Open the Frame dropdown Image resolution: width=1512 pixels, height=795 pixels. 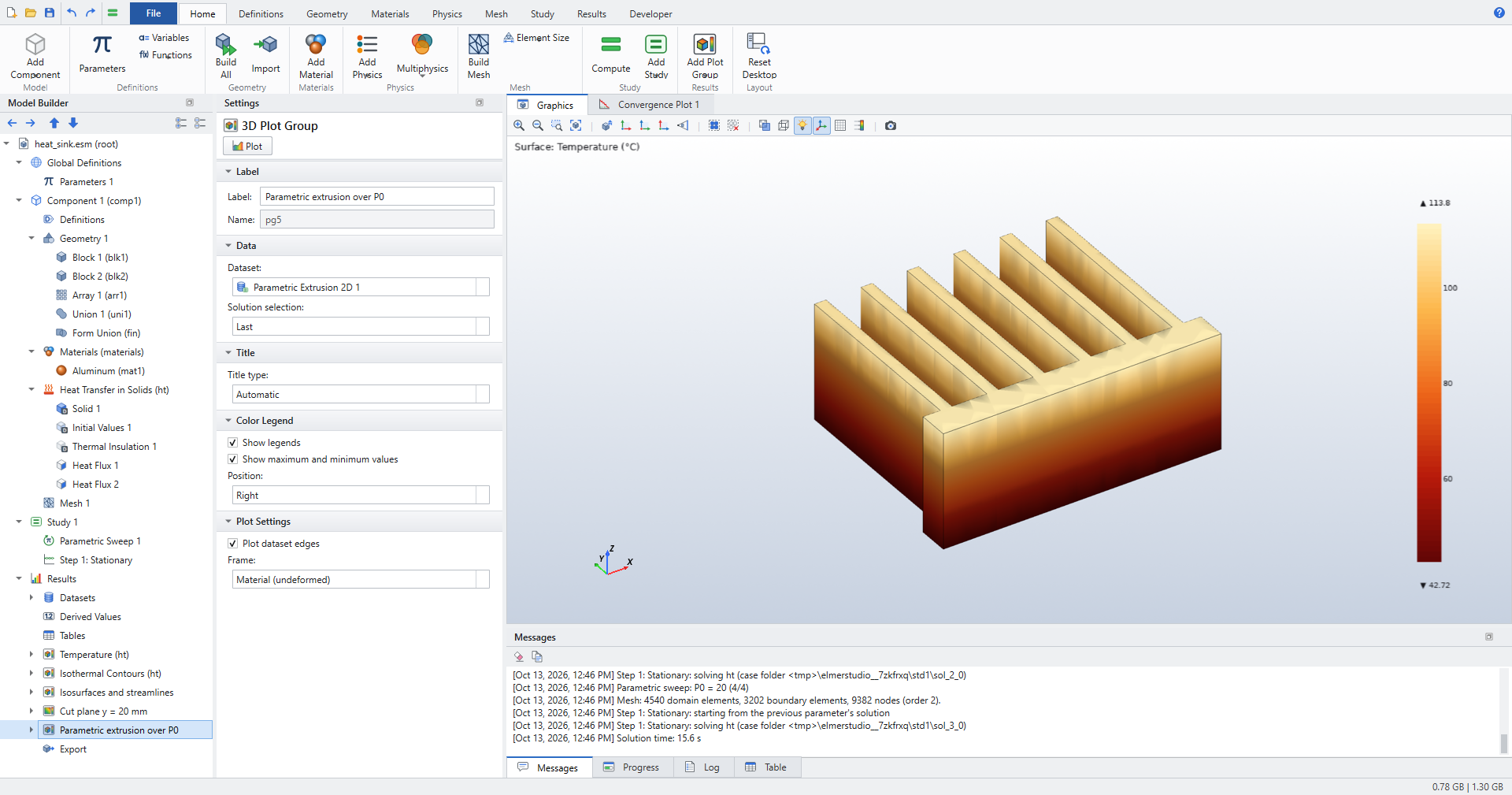(361, 580)
